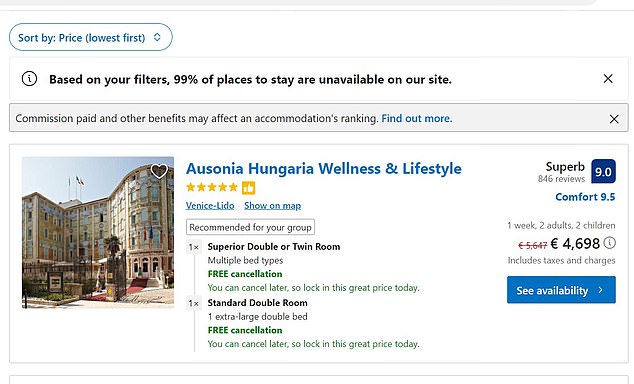Viewport: 634px width, 384px height.
Task: Open the Sort by price dropdown
Action: [x=91, y=37]
